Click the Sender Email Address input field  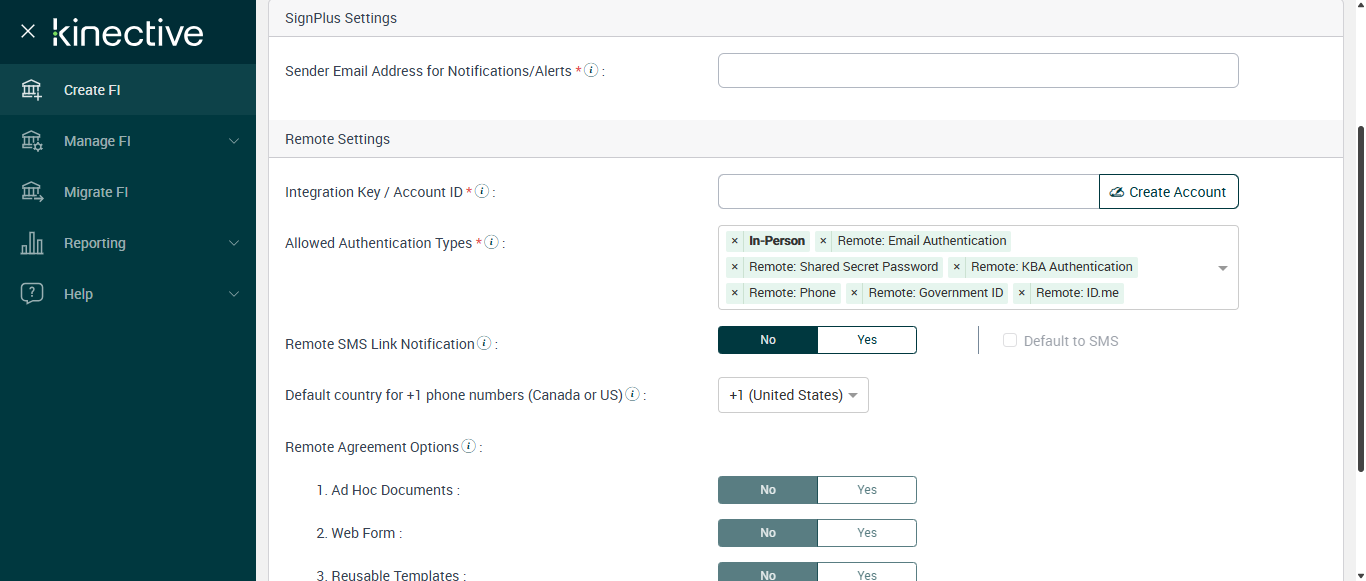click(977, 71)
